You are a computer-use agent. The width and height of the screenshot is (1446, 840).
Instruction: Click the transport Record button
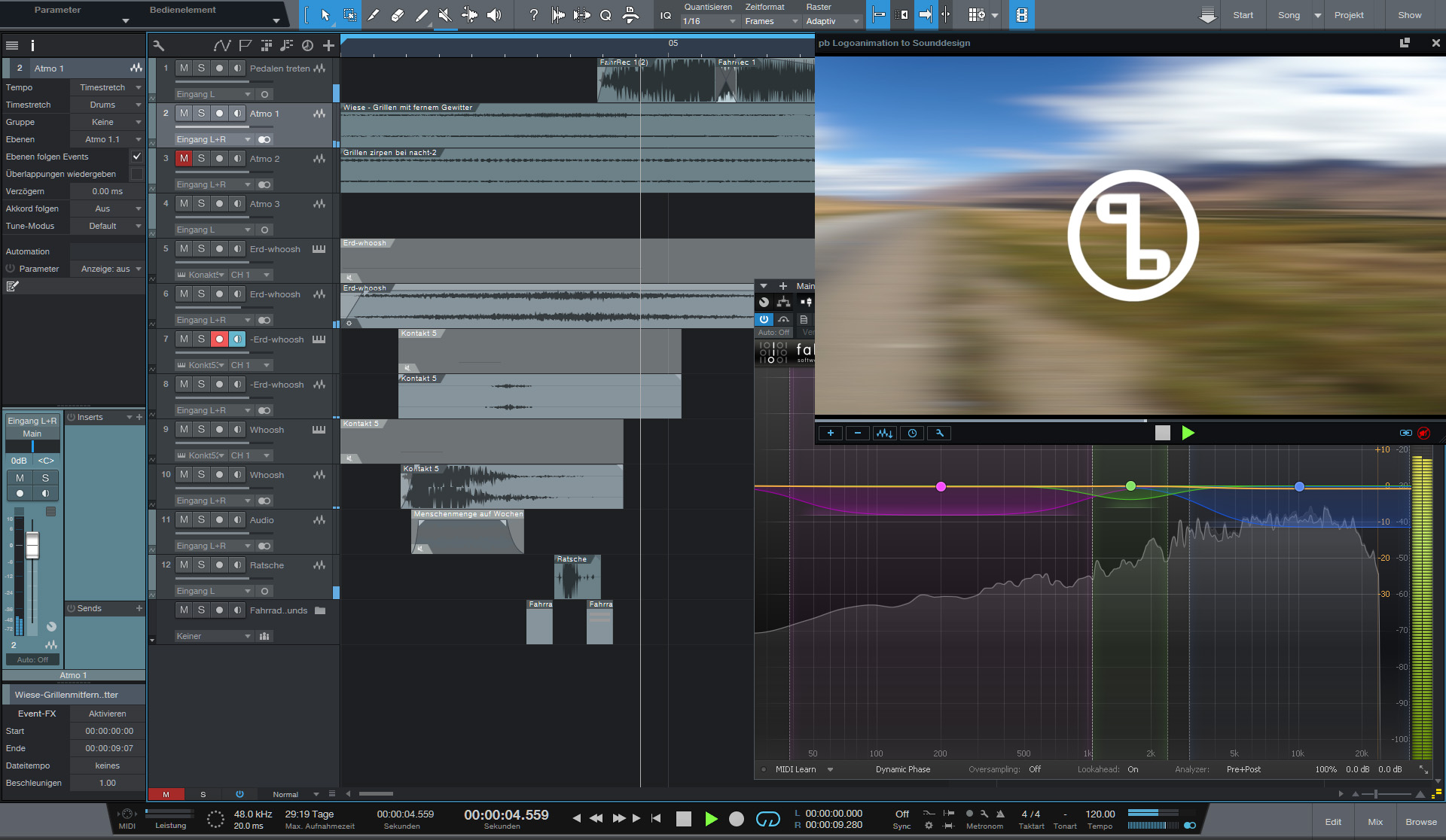point(737,819)
